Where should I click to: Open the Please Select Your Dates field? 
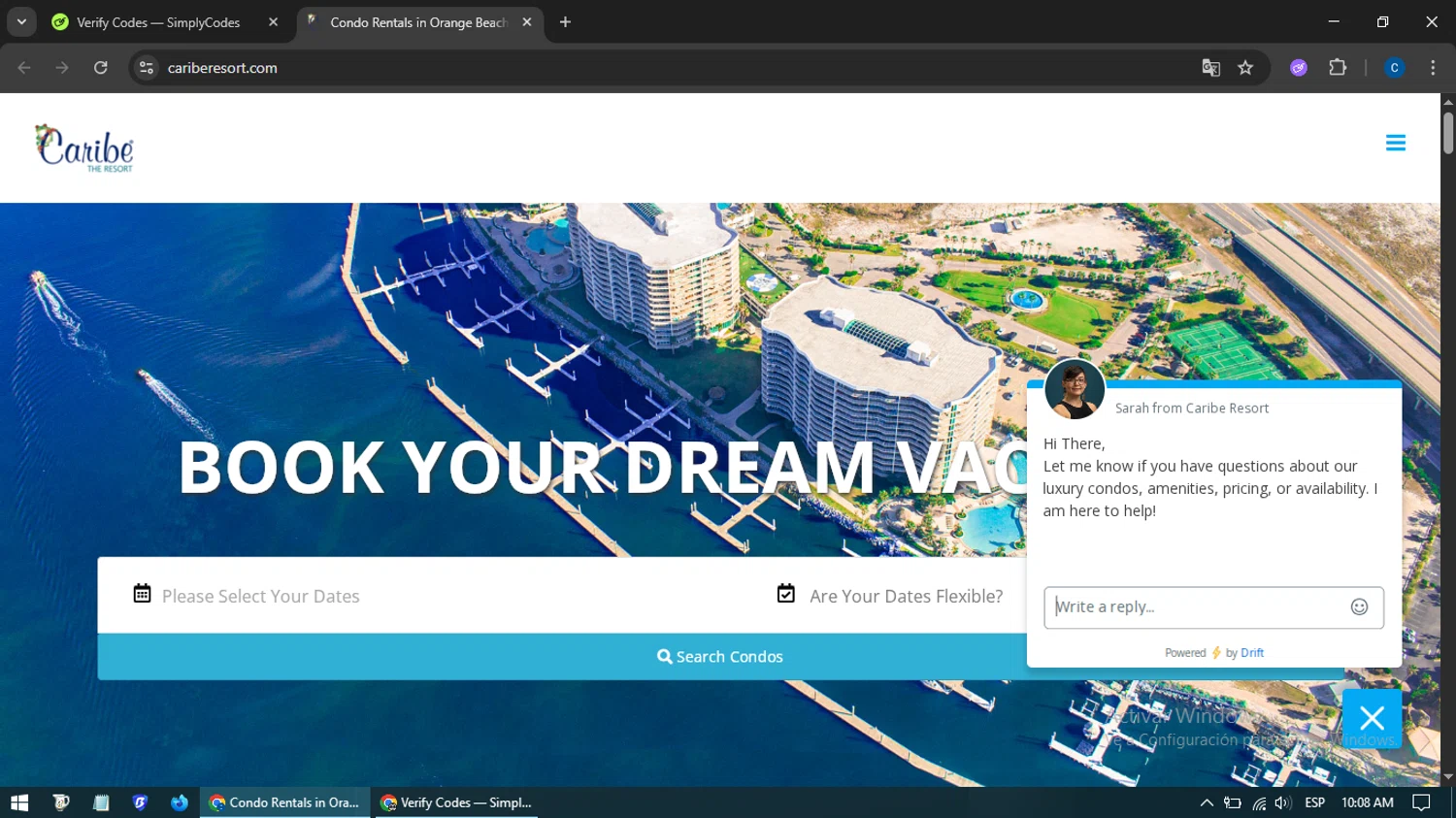[260, 596]
